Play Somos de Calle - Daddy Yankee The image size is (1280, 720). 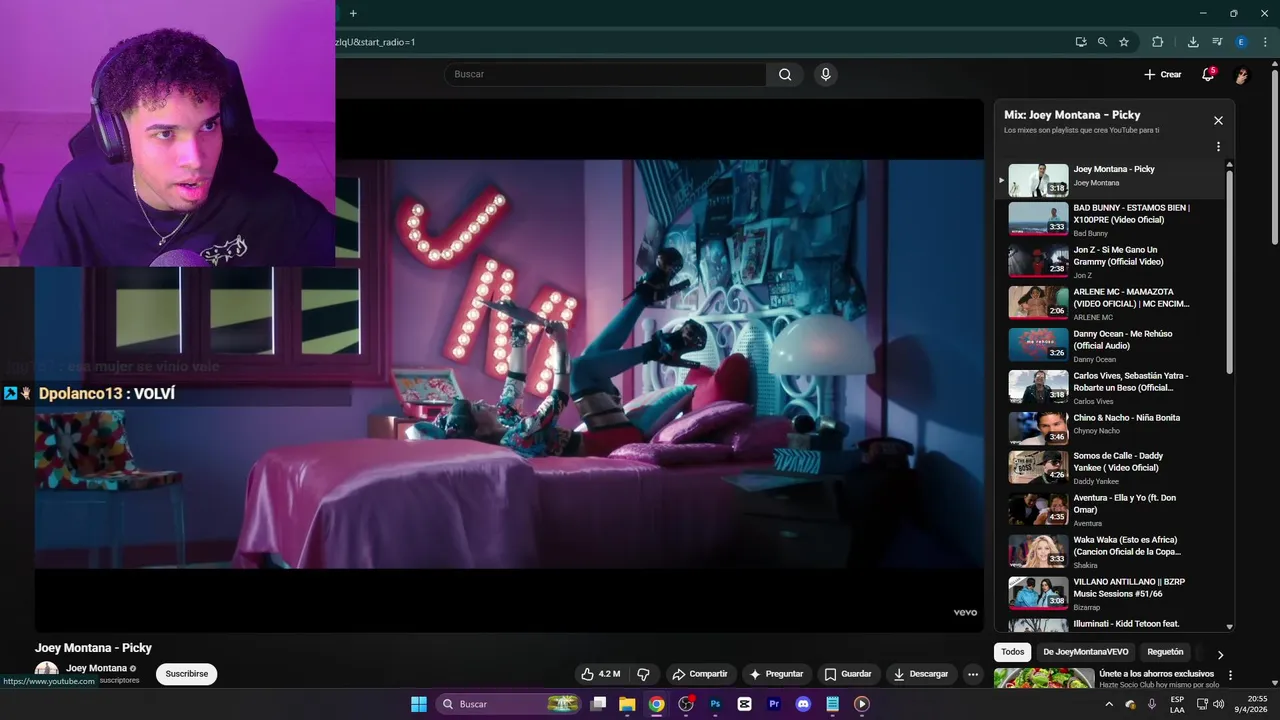click(1110, 468)
